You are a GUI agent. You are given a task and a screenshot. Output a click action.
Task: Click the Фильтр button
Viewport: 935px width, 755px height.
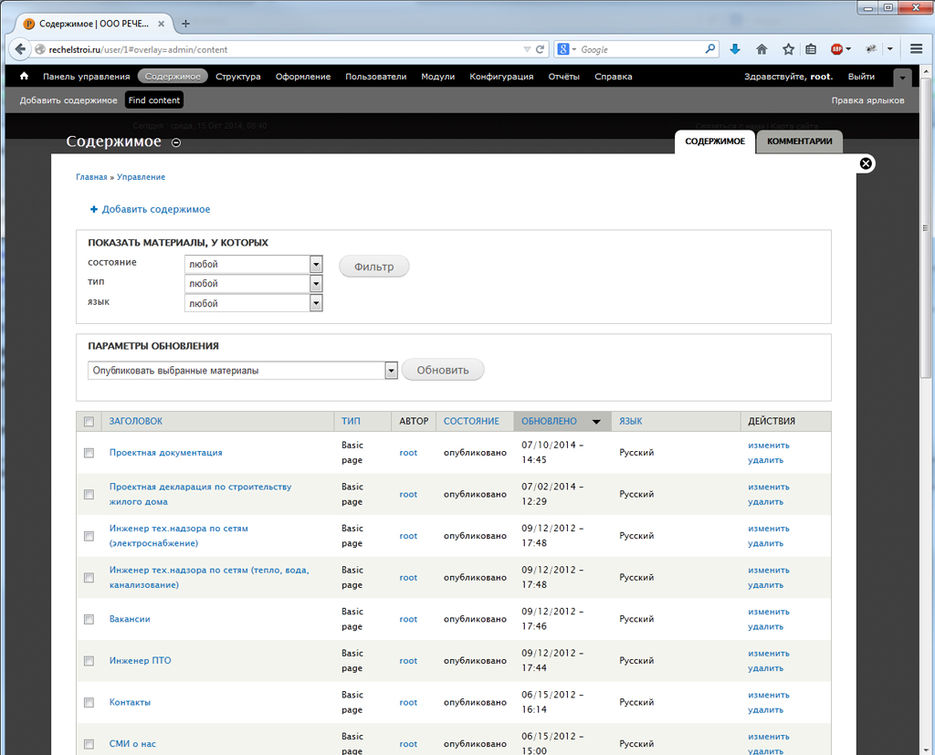[x=374, y=267]
